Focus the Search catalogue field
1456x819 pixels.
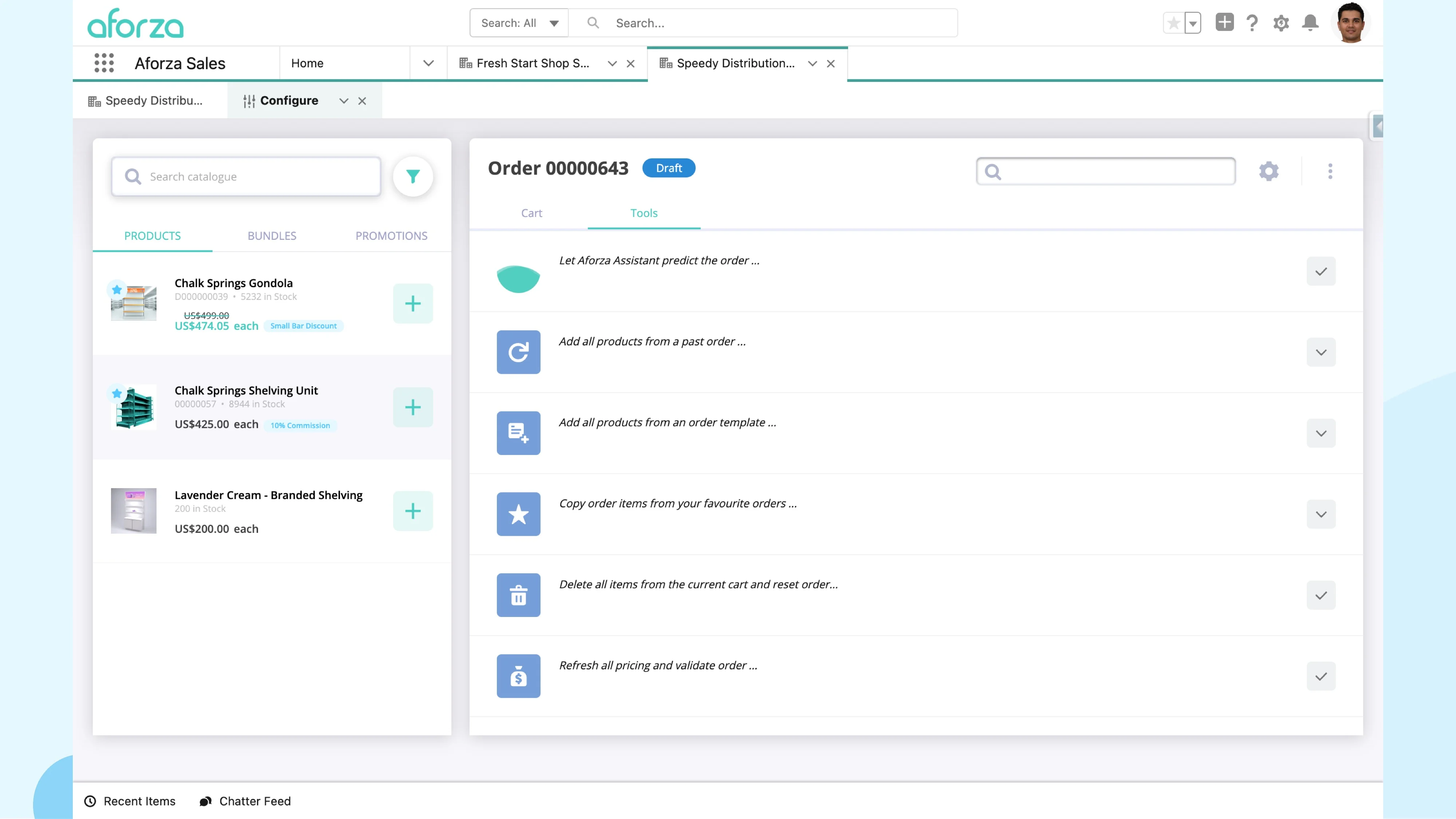tap(246, 177)
